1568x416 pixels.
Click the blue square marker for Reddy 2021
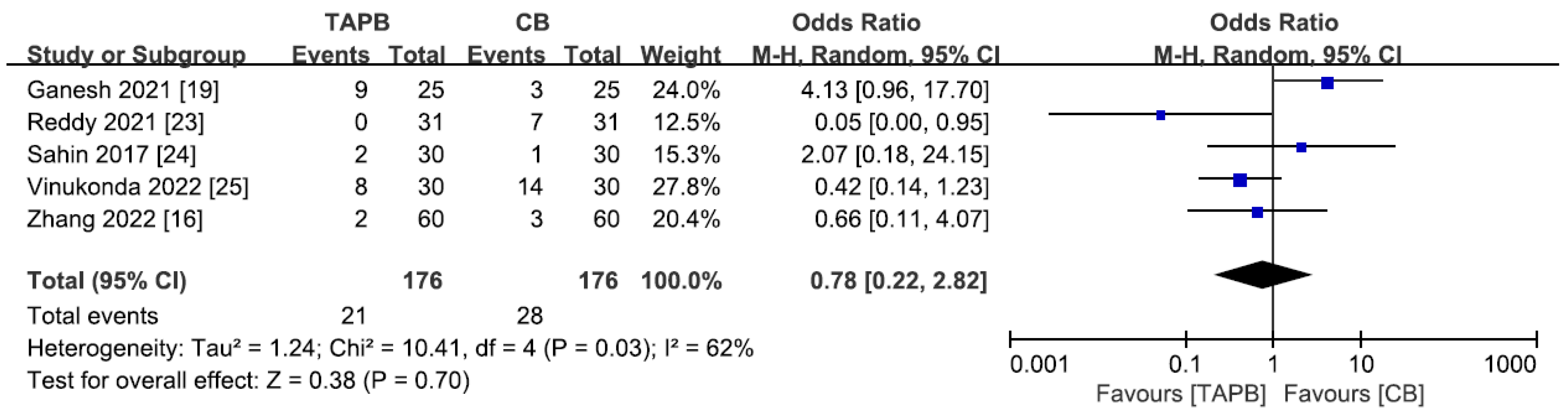[1161, 115]
